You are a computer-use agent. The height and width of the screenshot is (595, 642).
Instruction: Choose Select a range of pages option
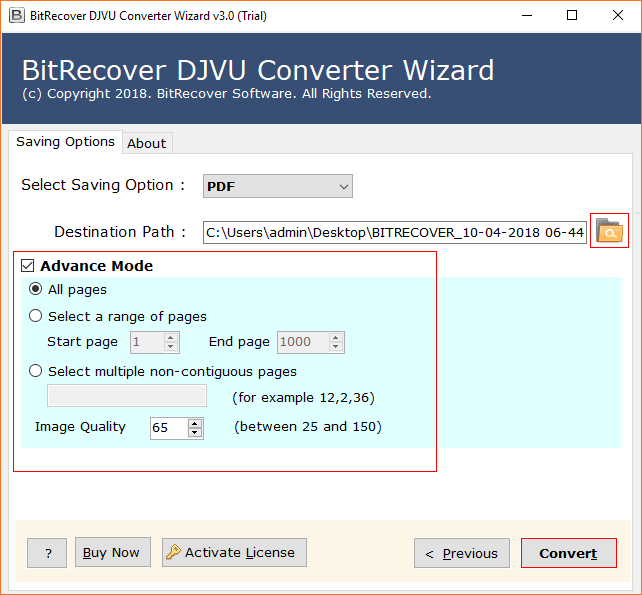pyautogui.click(x=36, y=316)
